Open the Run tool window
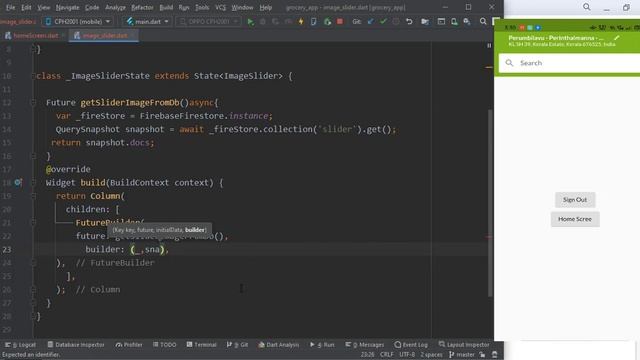Screen dimensions: 640x360 point(322,345)
